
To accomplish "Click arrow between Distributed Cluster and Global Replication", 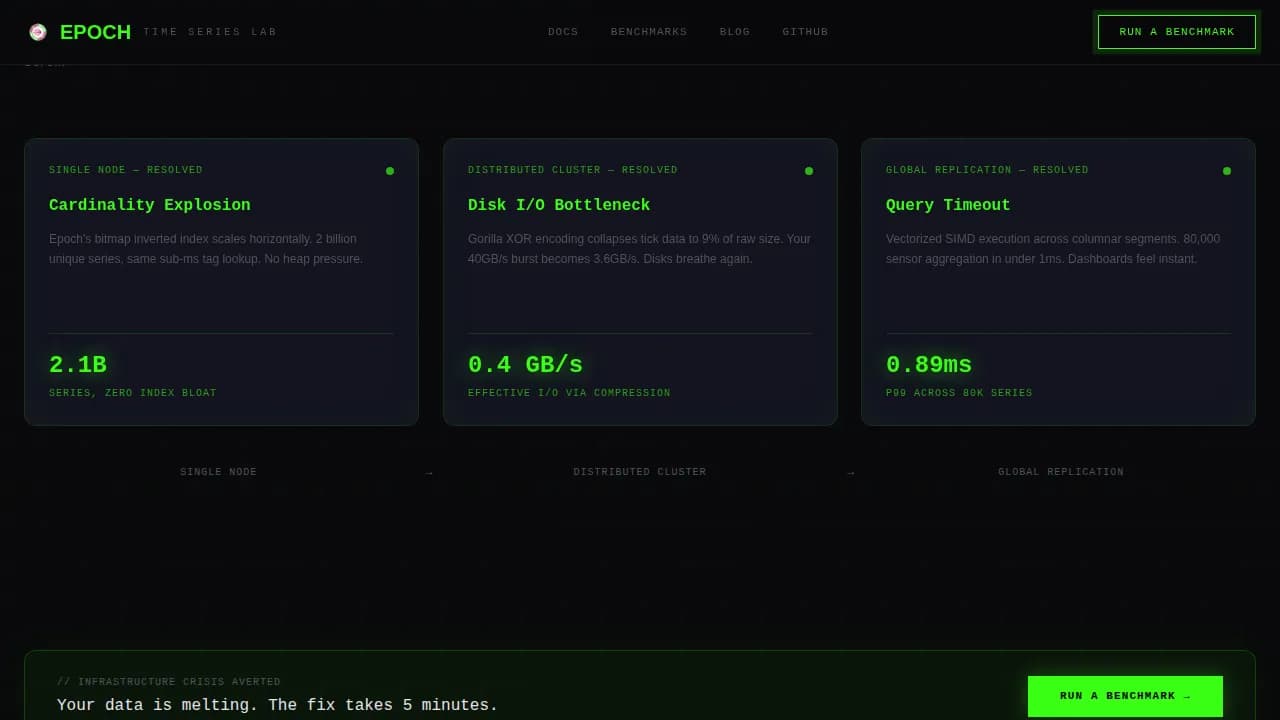I will point(851,473).
